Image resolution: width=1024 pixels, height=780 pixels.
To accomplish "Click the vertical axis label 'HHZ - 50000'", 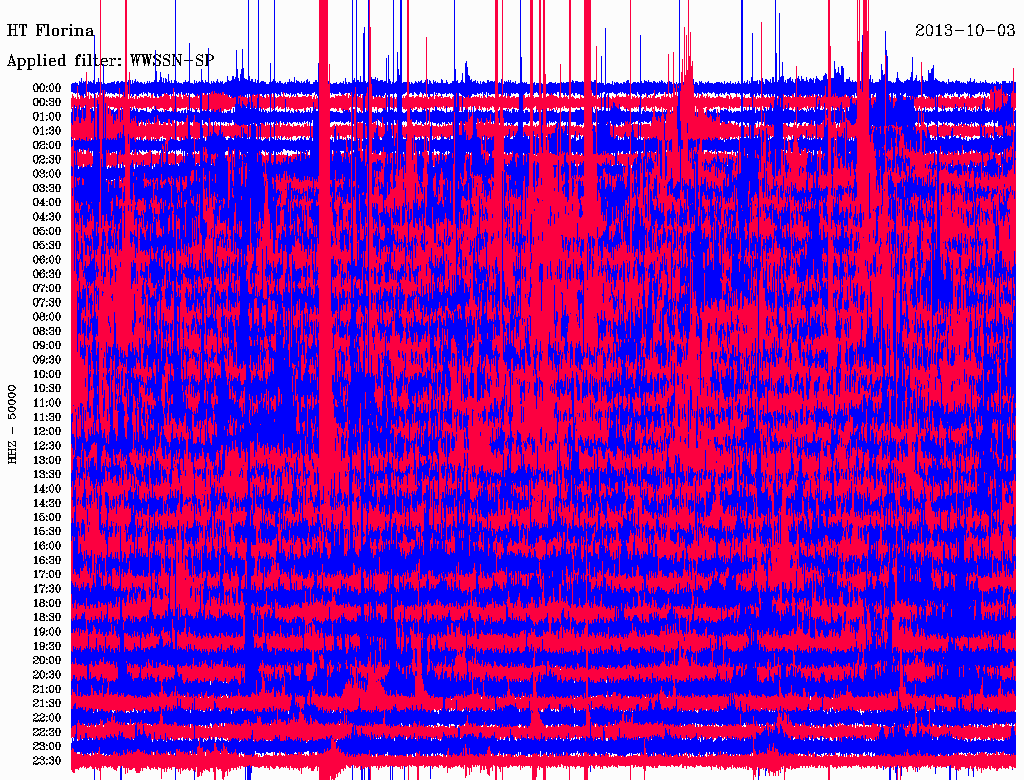I will [12, 424].
